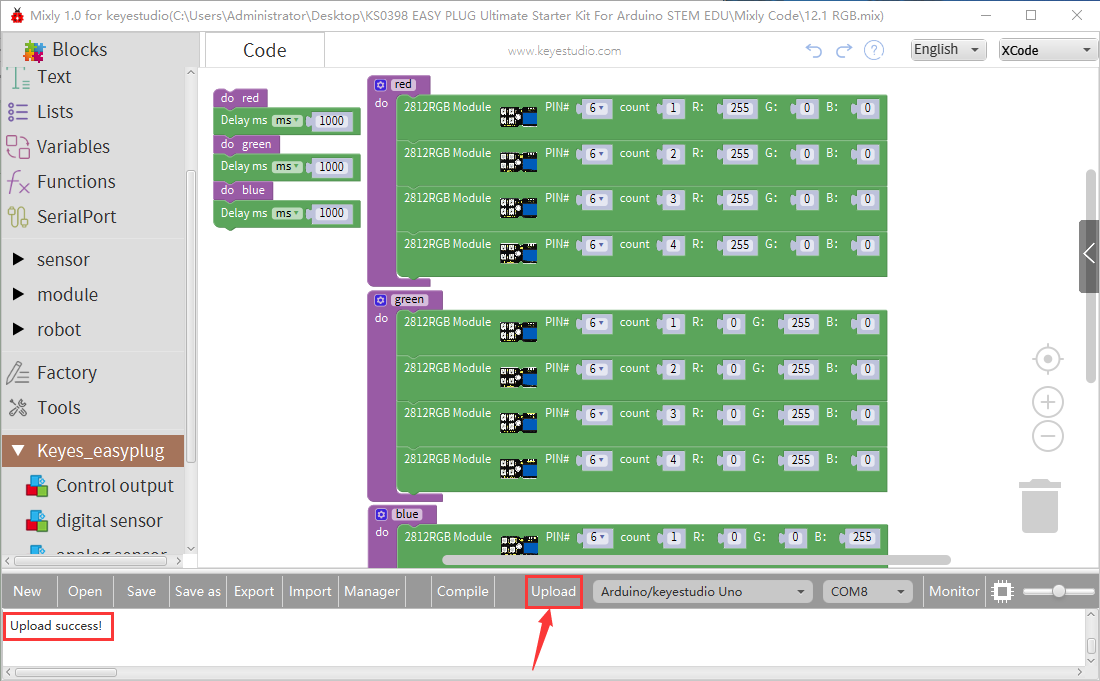Click G value 255 in green count 2 row
The width and height of the screenshot is (1100, 681).
coord(800,369)
